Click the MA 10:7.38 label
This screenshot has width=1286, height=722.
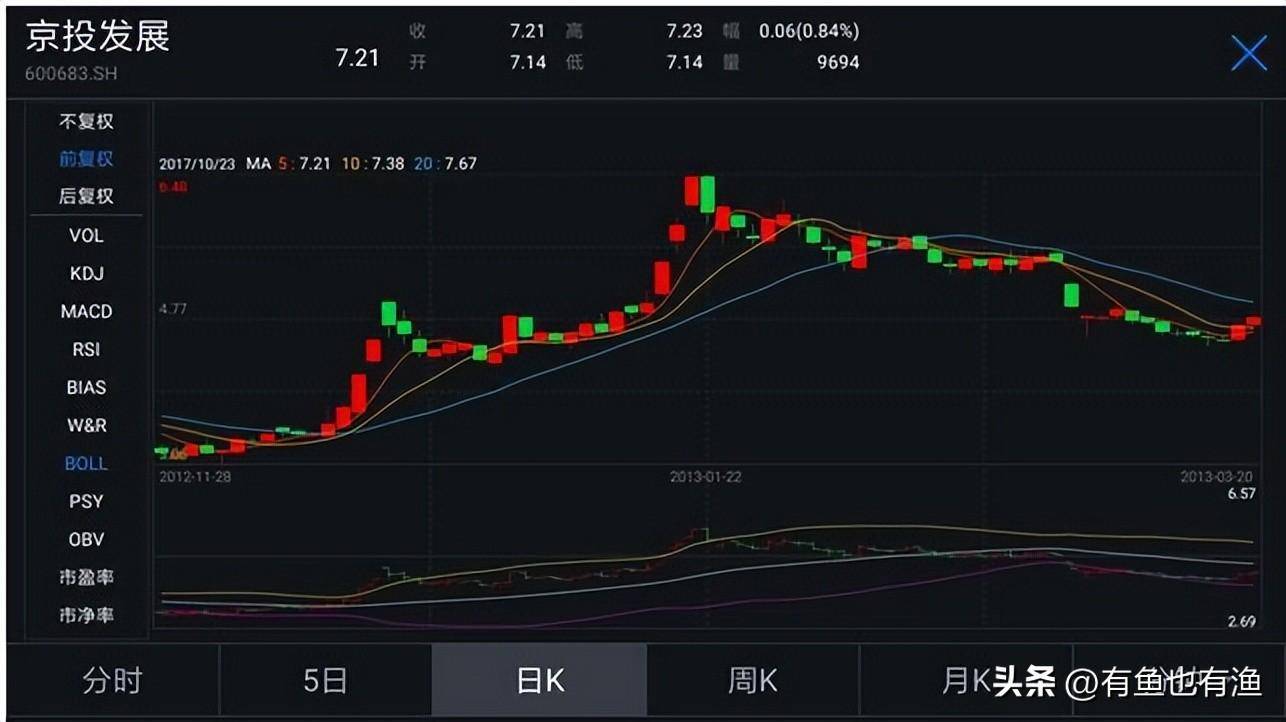[x=374, y=163]
